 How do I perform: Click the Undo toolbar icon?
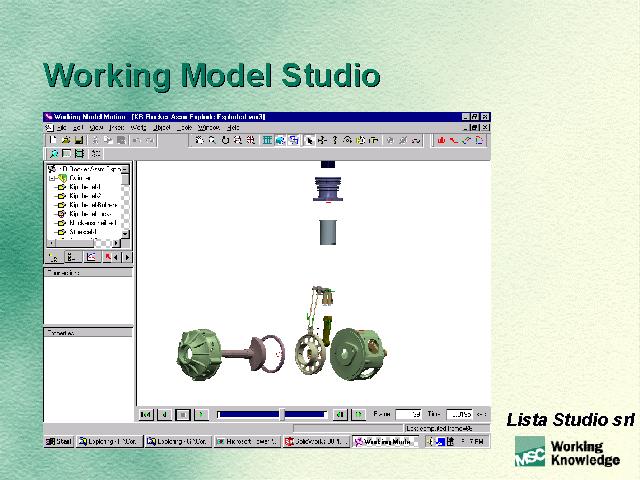click(x=137, y=140)
